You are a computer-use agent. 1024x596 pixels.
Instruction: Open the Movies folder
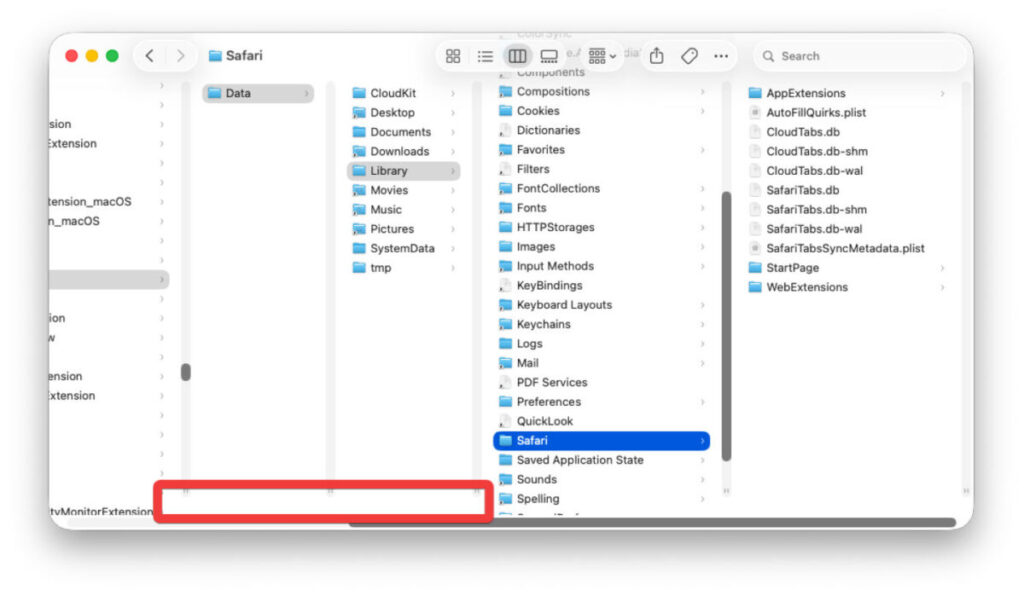tap(404, 191)
